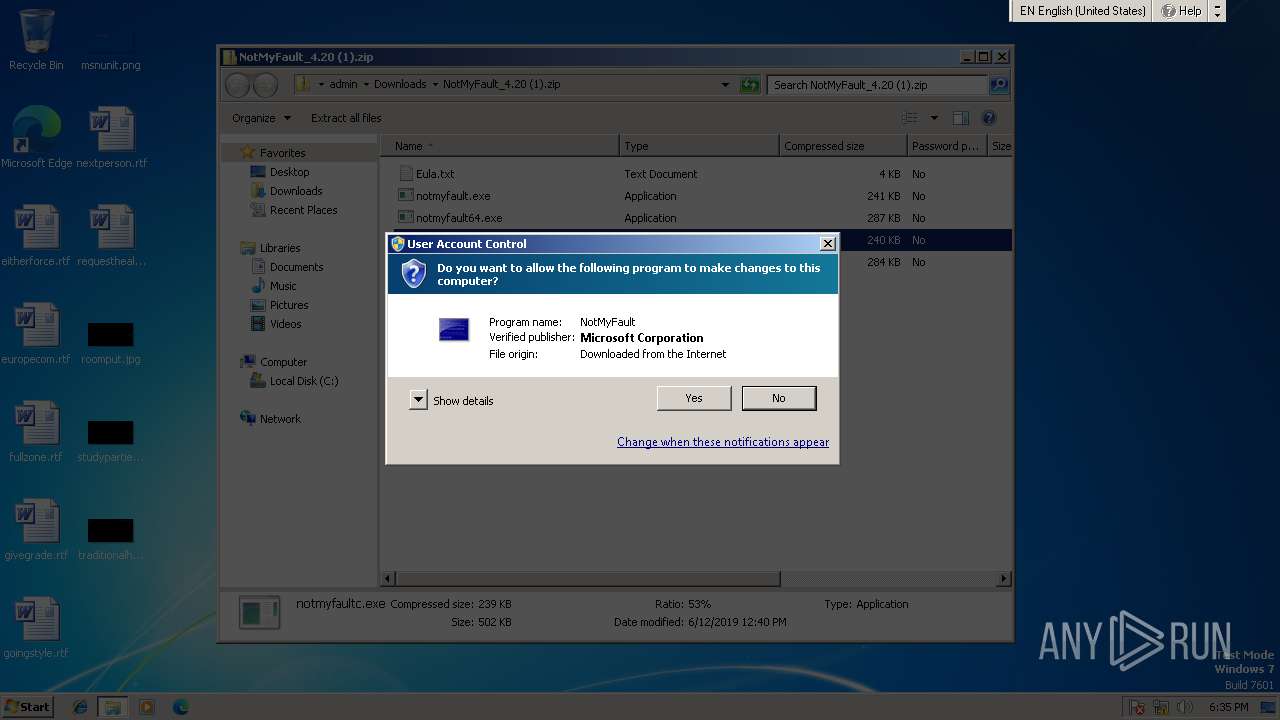Open Favorites in navigation pane
The height and width of the screenshot is (720, 1280).
coord(282,153)
